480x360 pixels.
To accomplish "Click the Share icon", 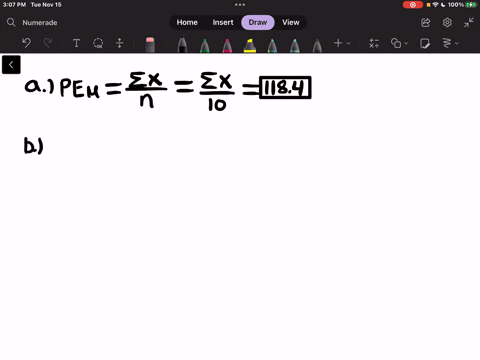I will tap(426, 22).
